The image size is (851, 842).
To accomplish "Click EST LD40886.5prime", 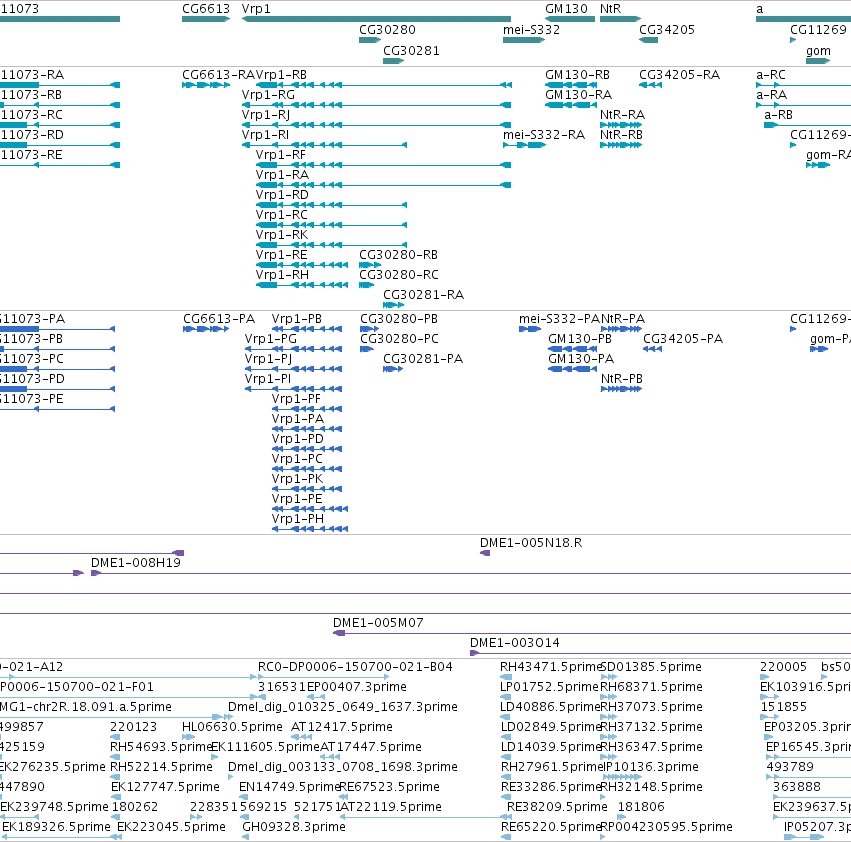I will [506, 717].
